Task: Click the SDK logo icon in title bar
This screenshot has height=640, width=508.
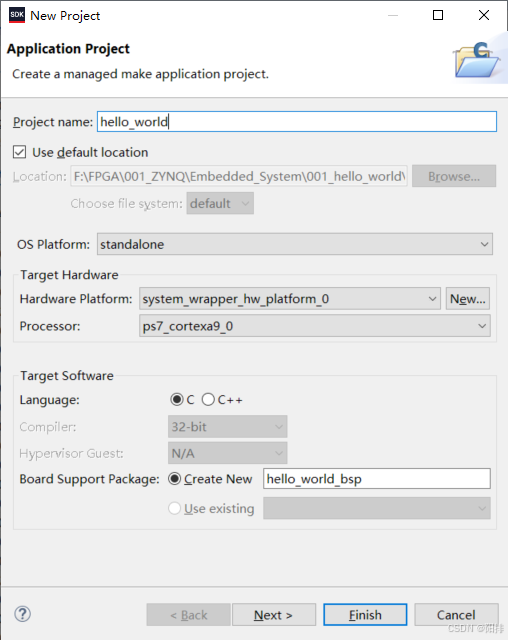Action: (x=17, y=15)
